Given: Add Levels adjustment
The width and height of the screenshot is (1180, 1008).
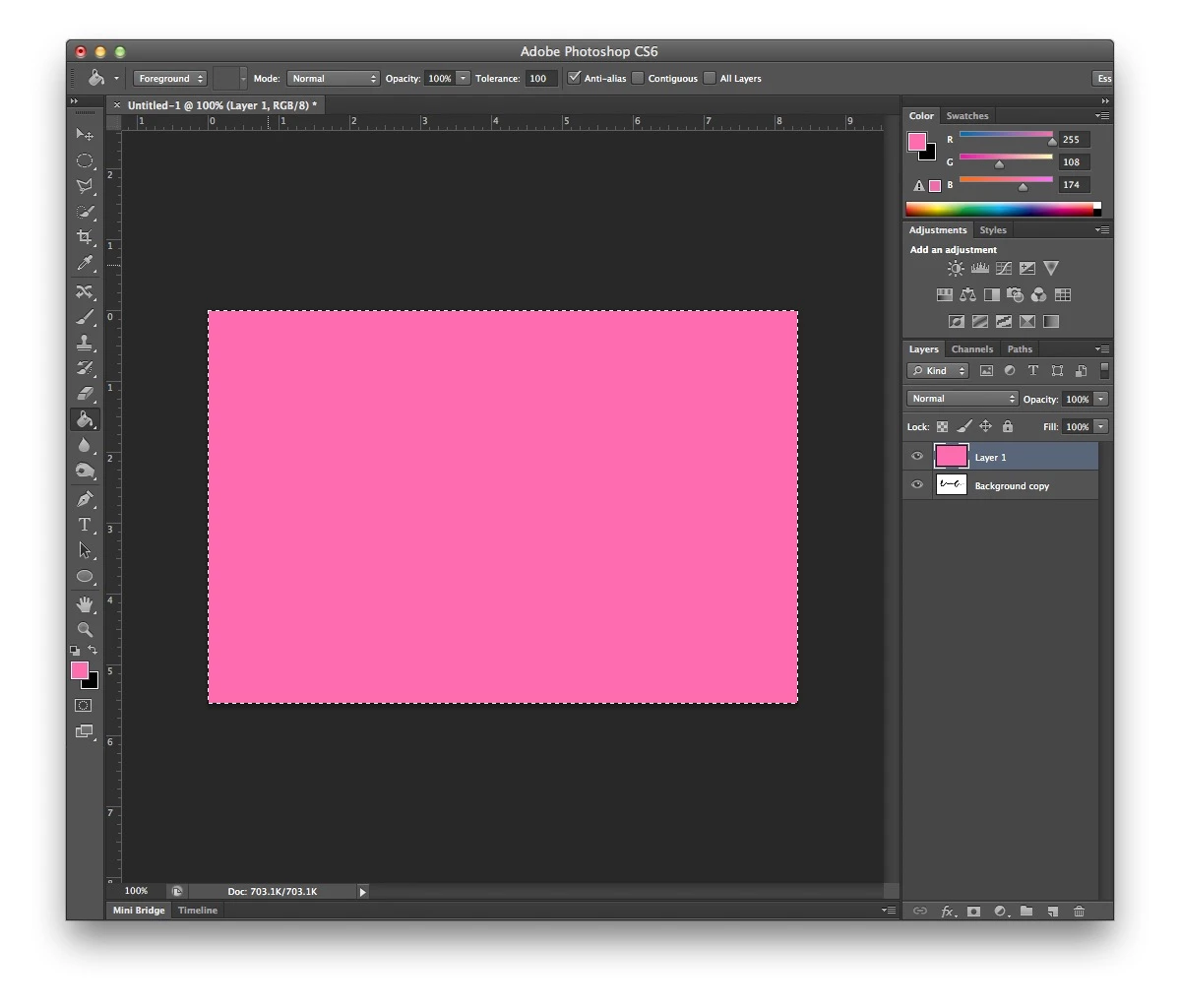Looking at the screenshot, I should point(980,268).
